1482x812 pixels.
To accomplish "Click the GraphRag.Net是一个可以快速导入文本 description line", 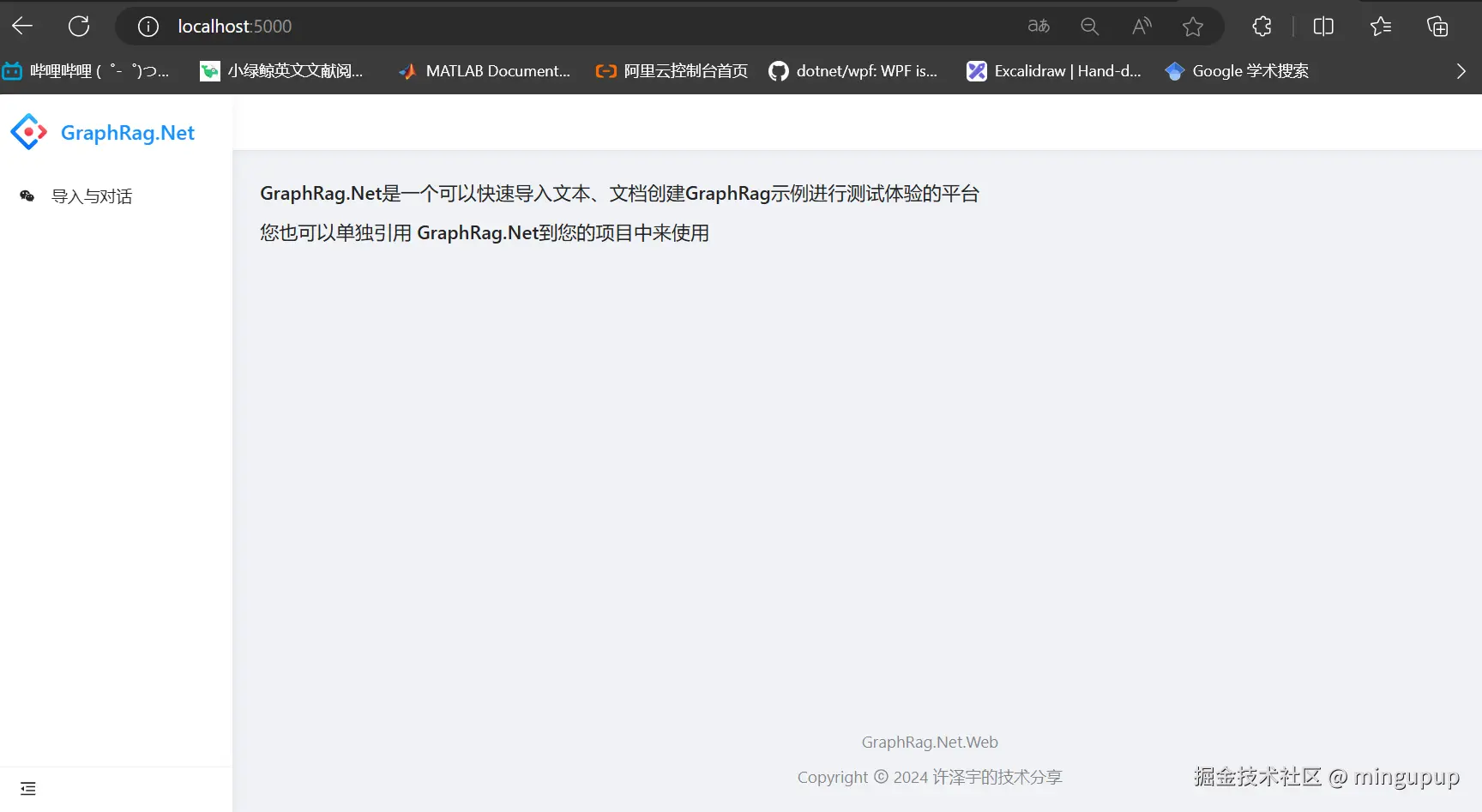I will (x=619, y=194).
